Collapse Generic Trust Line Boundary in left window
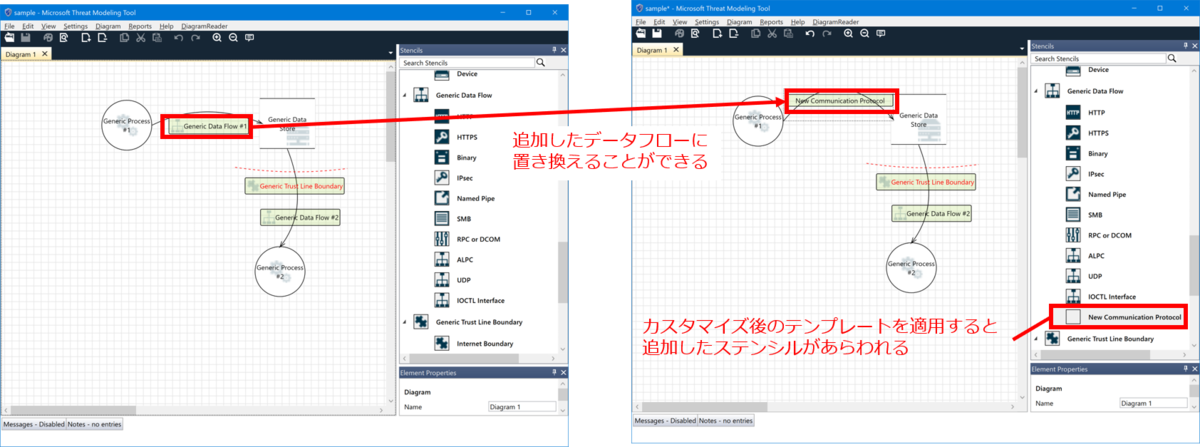The image size is (1200, 447). 405,322
